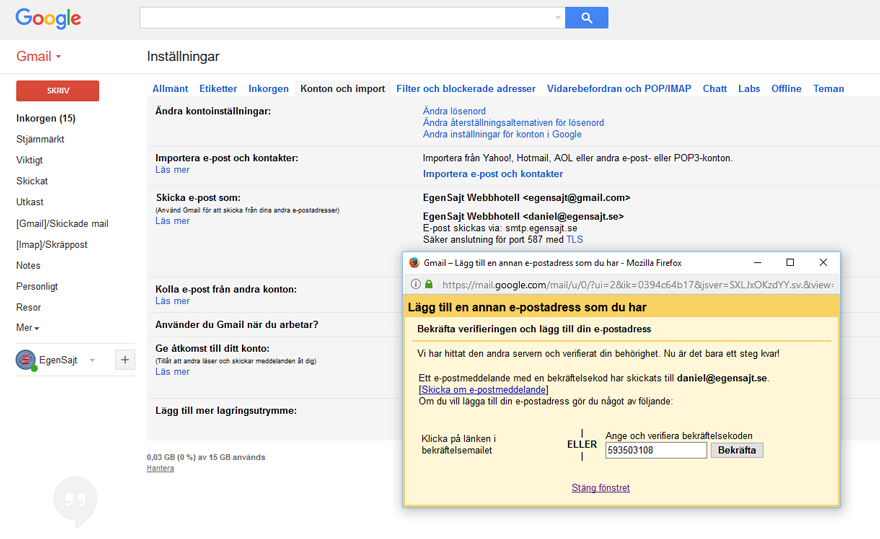Click the blue search magnifier button
The width and height of the screenshot is (880, 539).
[x=586, y=18]
